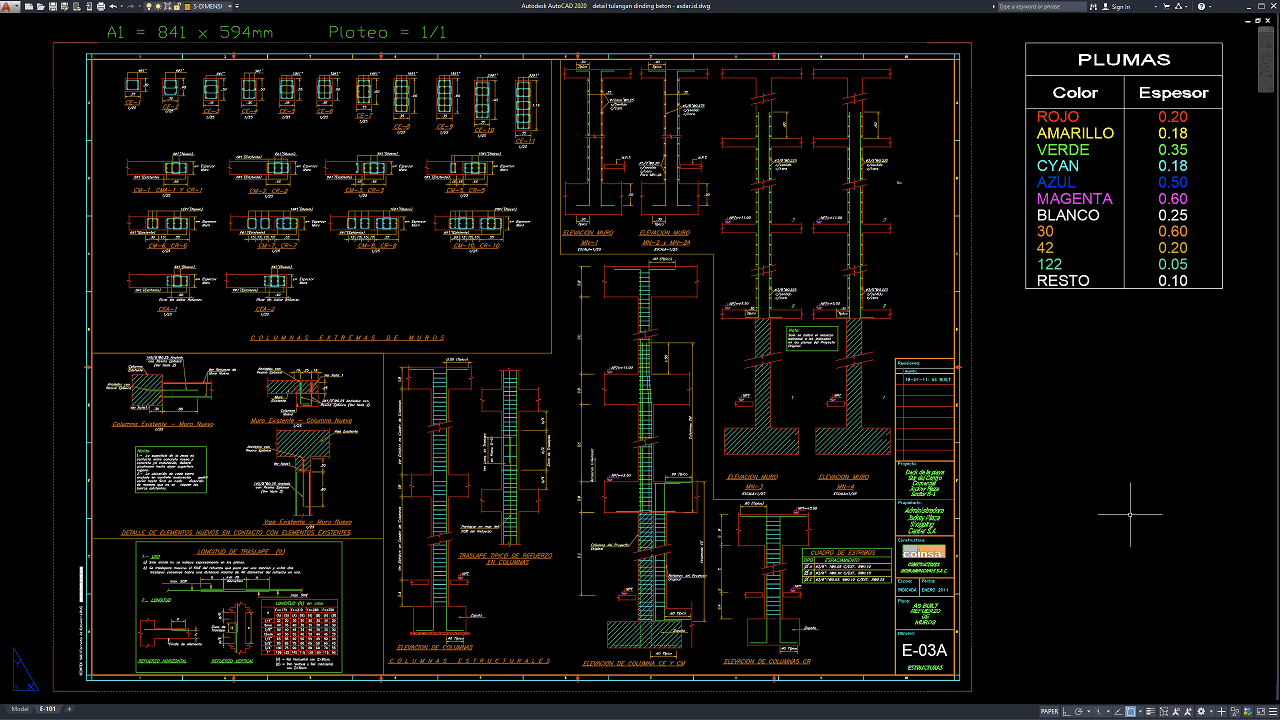This screenshot has width=1280, height=720.
Task: Click the Help question mark icon
Action: pos(1201,6)
